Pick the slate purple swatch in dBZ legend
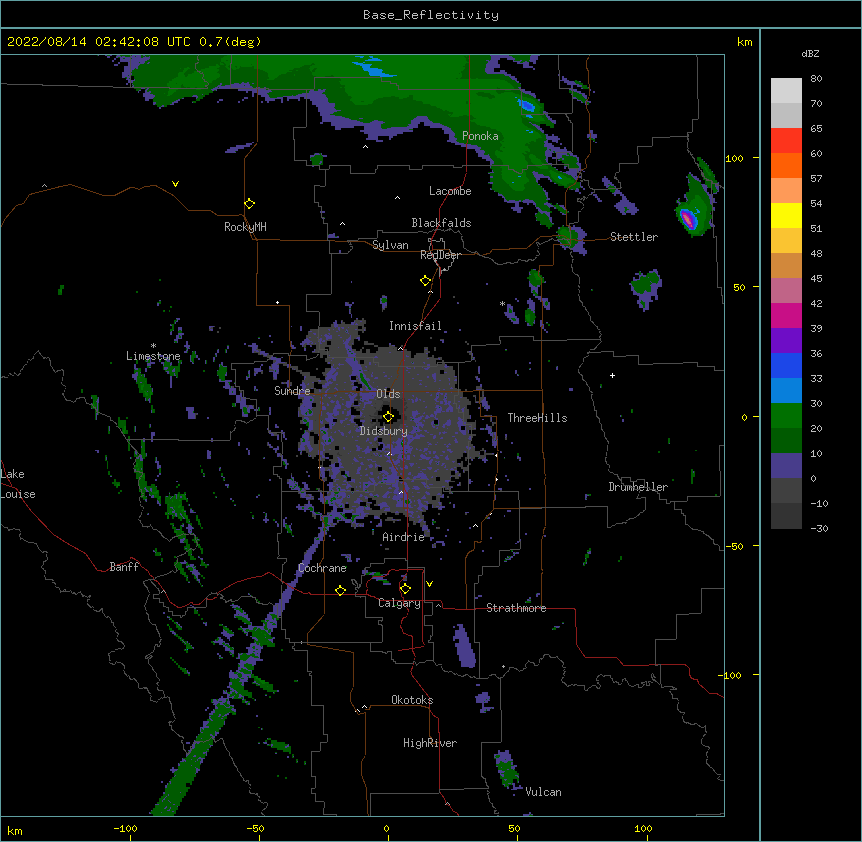The height and width of the screenshot is (842, 862). coord(786,466)
